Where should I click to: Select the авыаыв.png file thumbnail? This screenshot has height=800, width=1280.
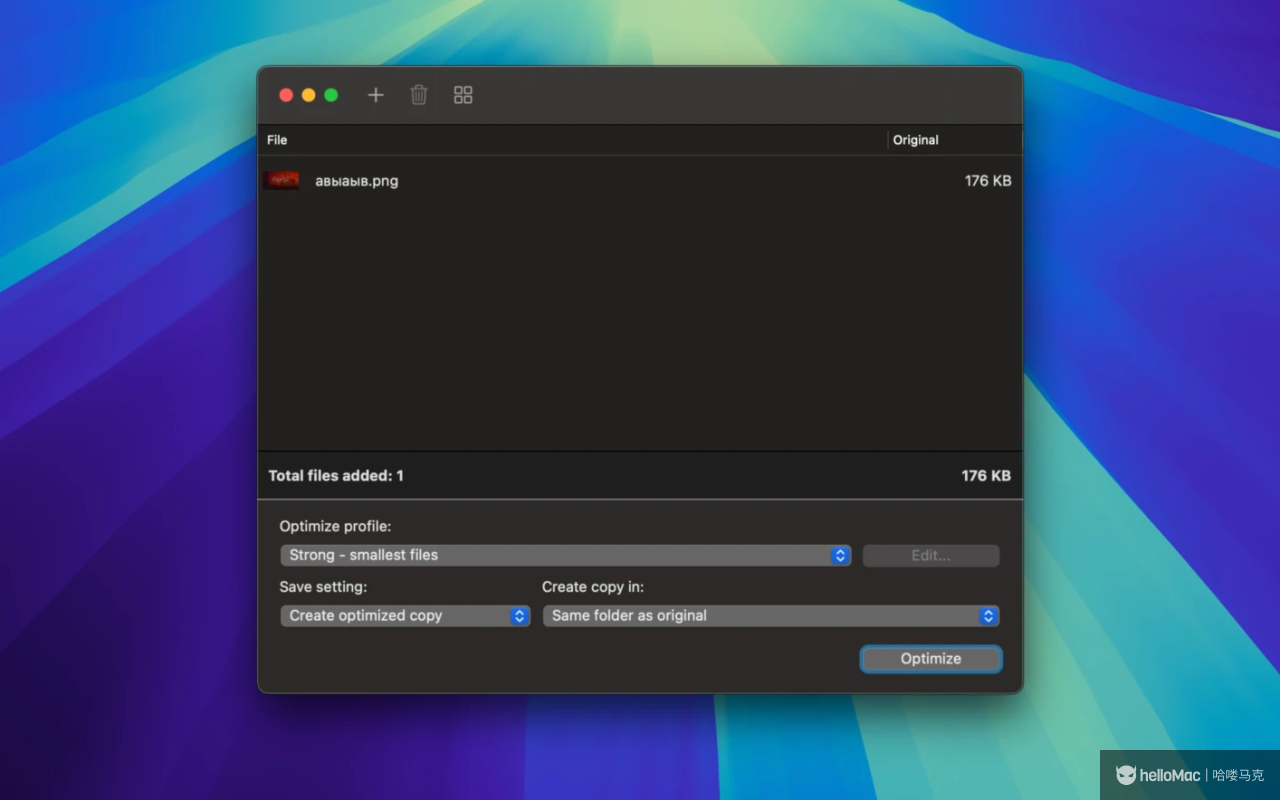pyautogui.click(x=281, y=181)
